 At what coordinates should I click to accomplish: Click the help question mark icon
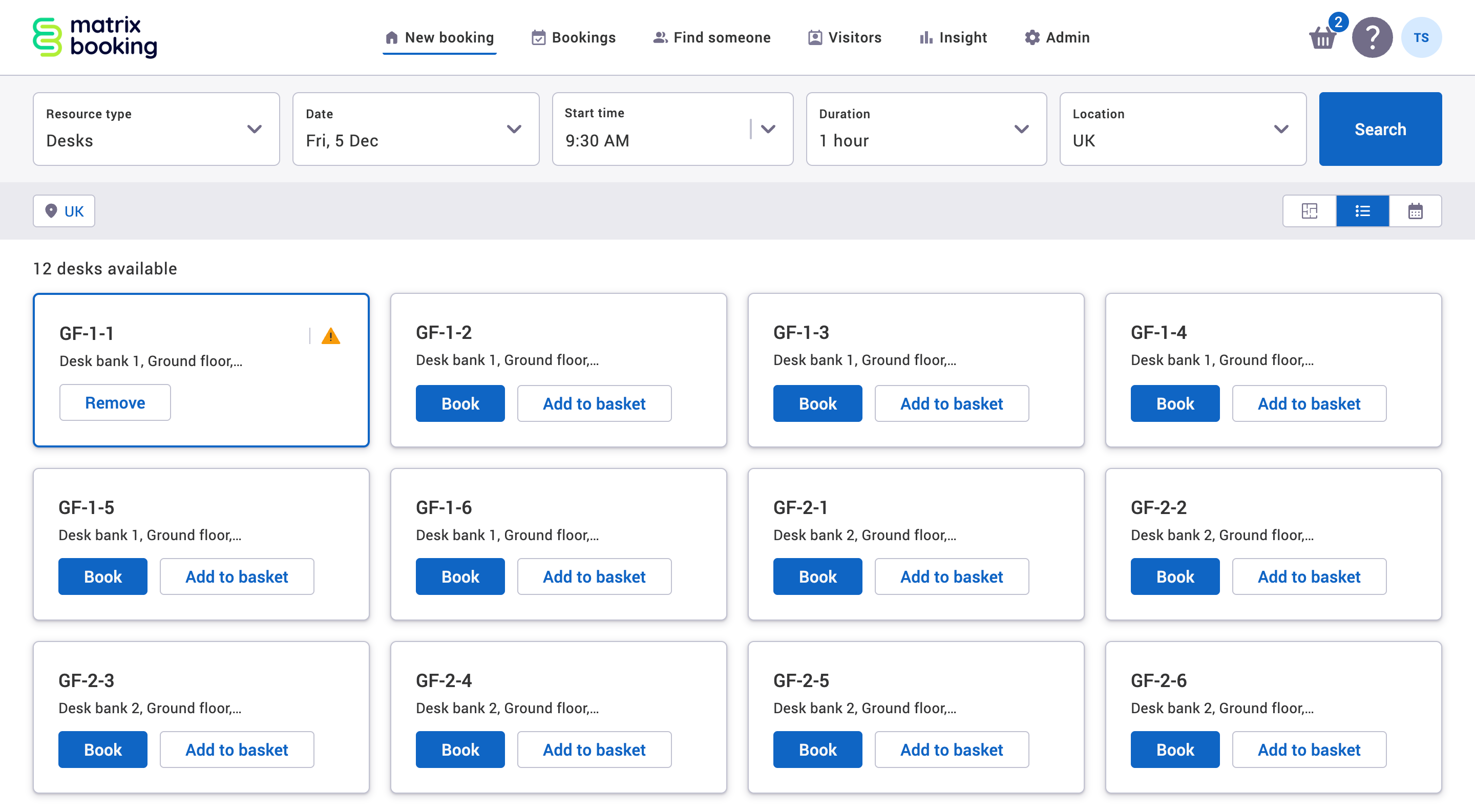tap(1372, 38)
